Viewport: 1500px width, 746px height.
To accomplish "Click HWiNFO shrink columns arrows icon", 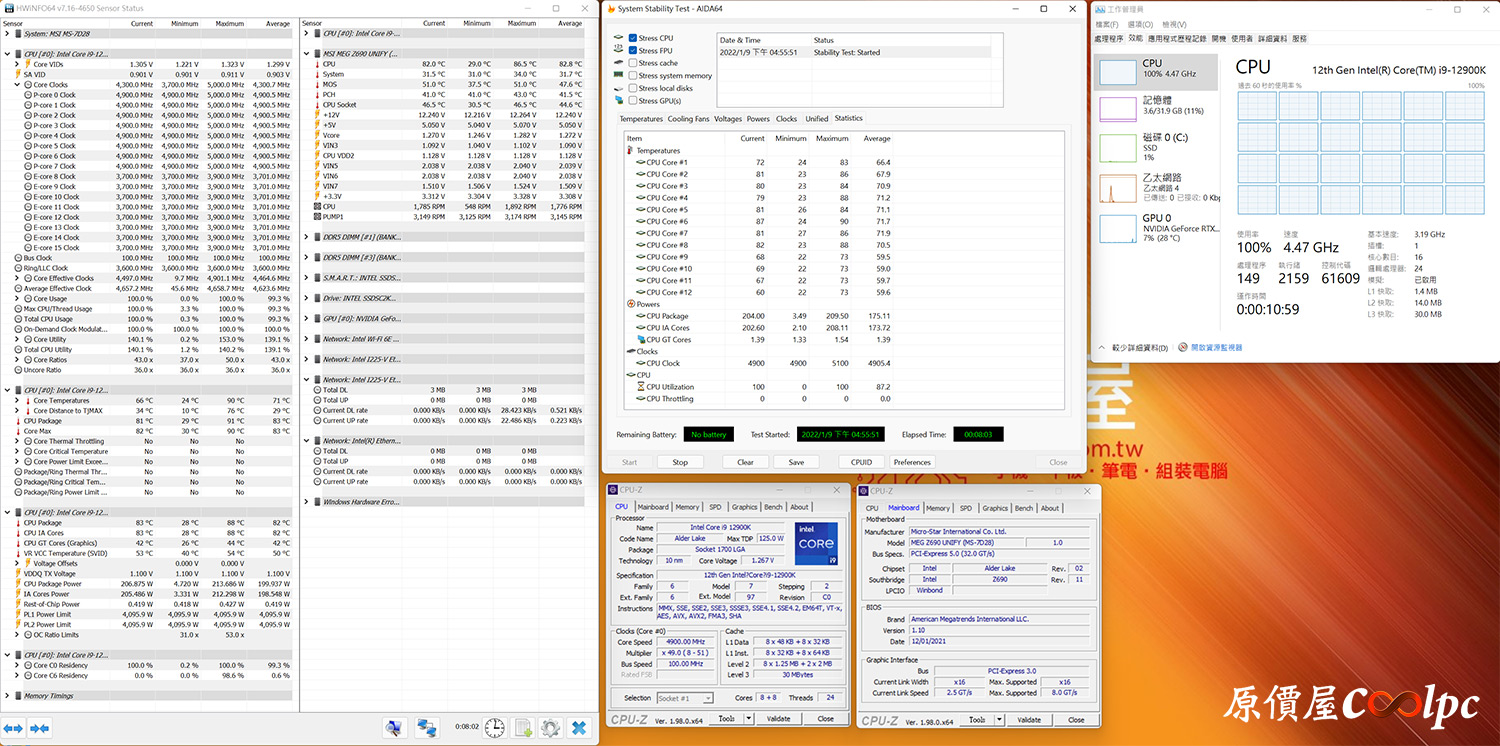I will pos(39,728).
